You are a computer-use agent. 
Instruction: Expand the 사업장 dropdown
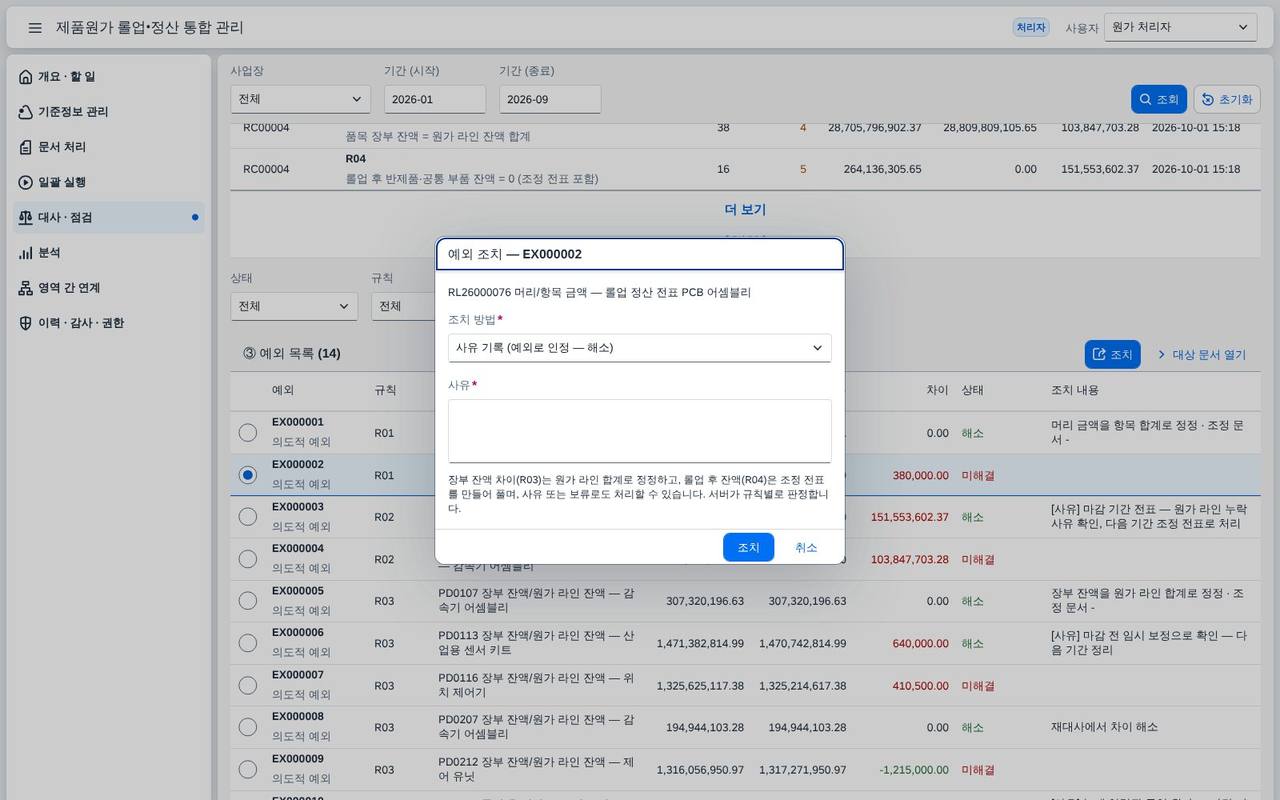pyautogui.click(x=300, y=99)
